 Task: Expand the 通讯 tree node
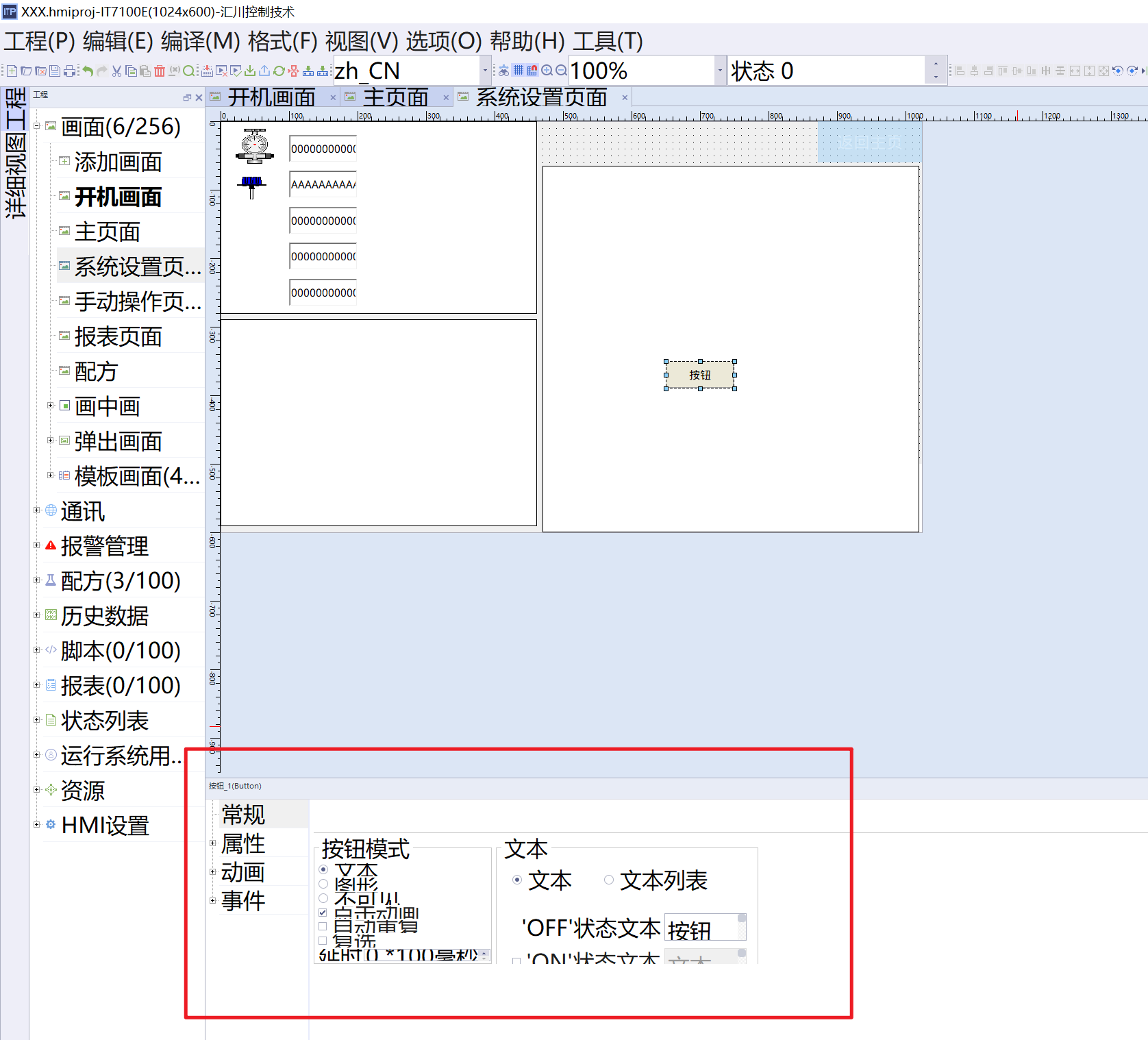coord(37,510)
